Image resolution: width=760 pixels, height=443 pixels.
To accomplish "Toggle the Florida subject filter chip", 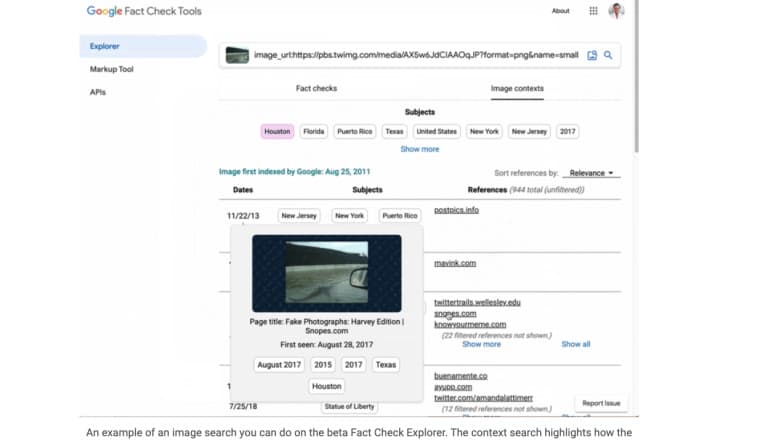I will pos(314,131).
